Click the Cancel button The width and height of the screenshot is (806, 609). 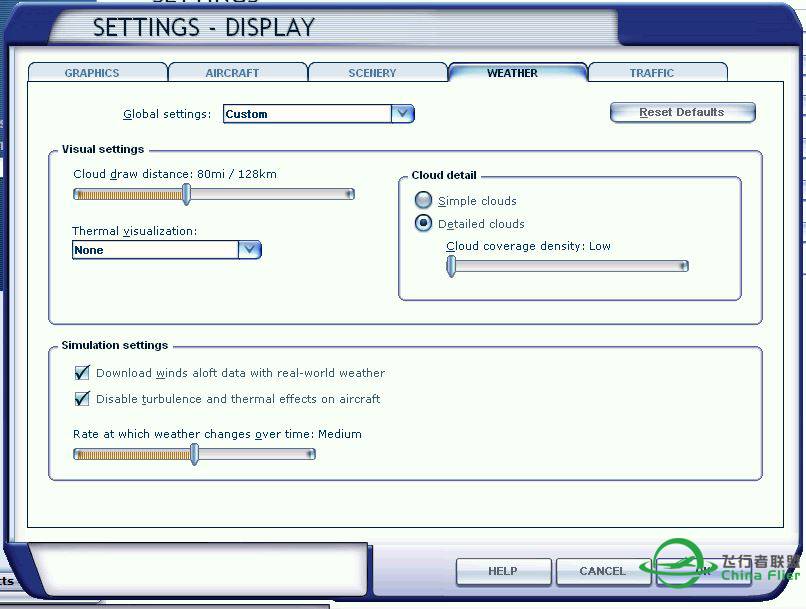click(602, 571)
